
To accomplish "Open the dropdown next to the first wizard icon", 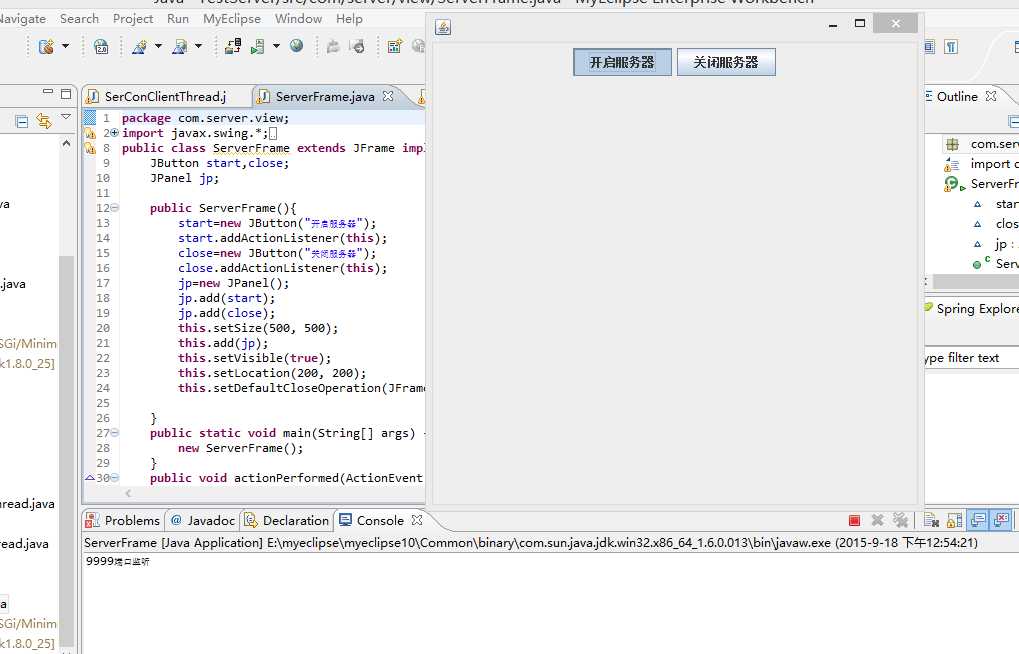I will tap(158, 46).
